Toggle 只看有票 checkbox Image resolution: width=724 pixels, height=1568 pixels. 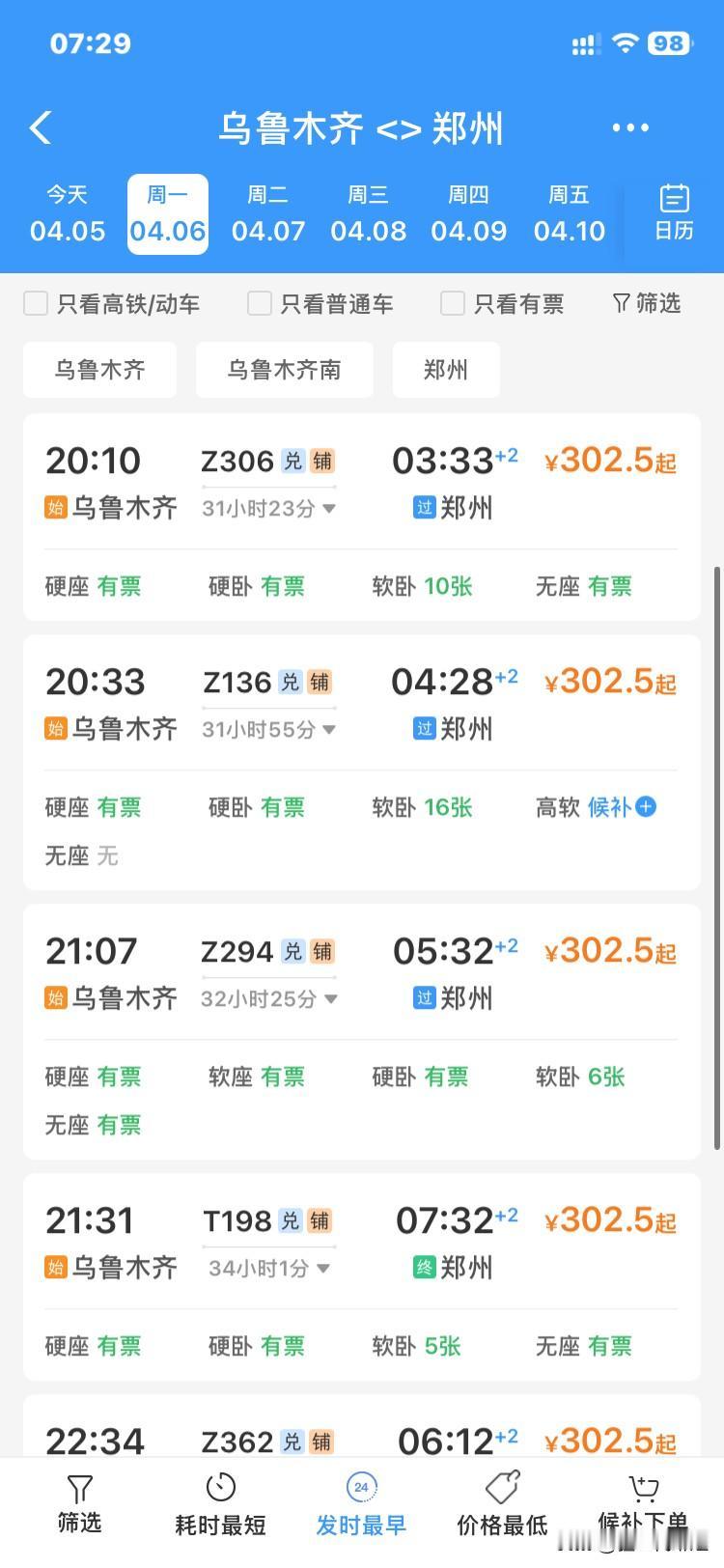(452, 303)
